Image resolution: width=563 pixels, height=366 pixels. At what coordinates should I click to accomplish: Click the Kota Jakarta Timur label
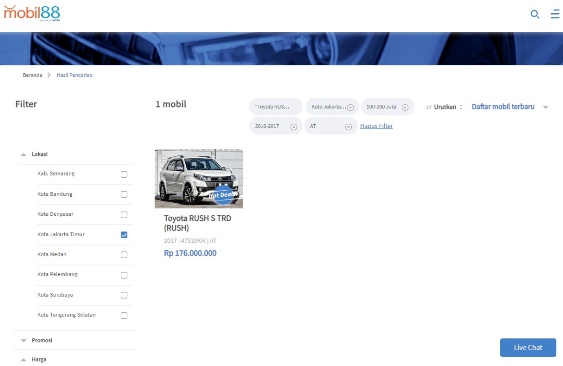click(61, 234)
